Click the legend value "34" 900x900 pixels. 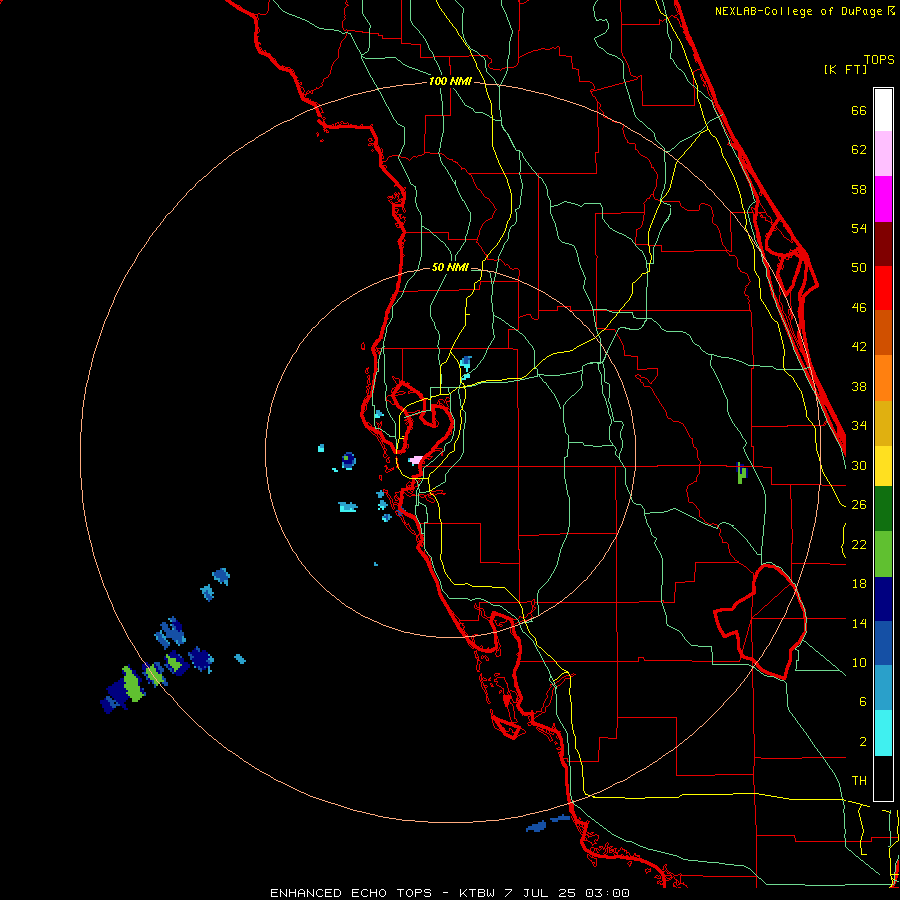pyautogui.click(x=859, y=426)
